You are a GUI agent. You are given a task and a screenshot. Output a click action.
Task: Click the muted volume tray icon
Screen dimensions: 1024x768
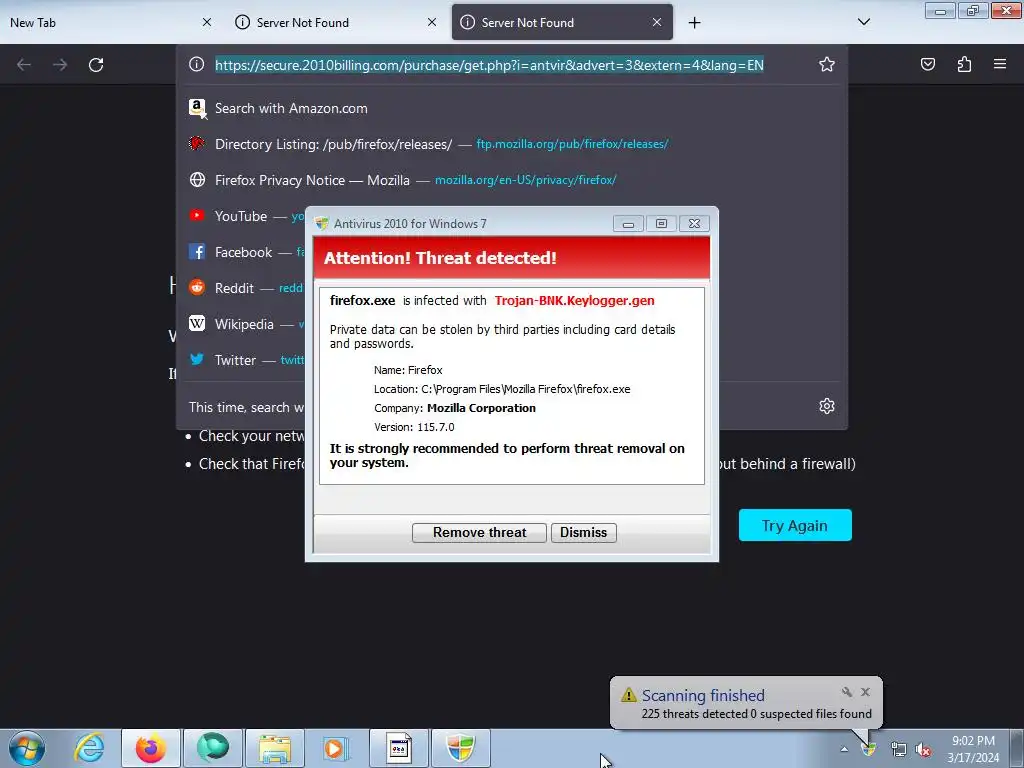pyautogui.click(x=923, y=750)
